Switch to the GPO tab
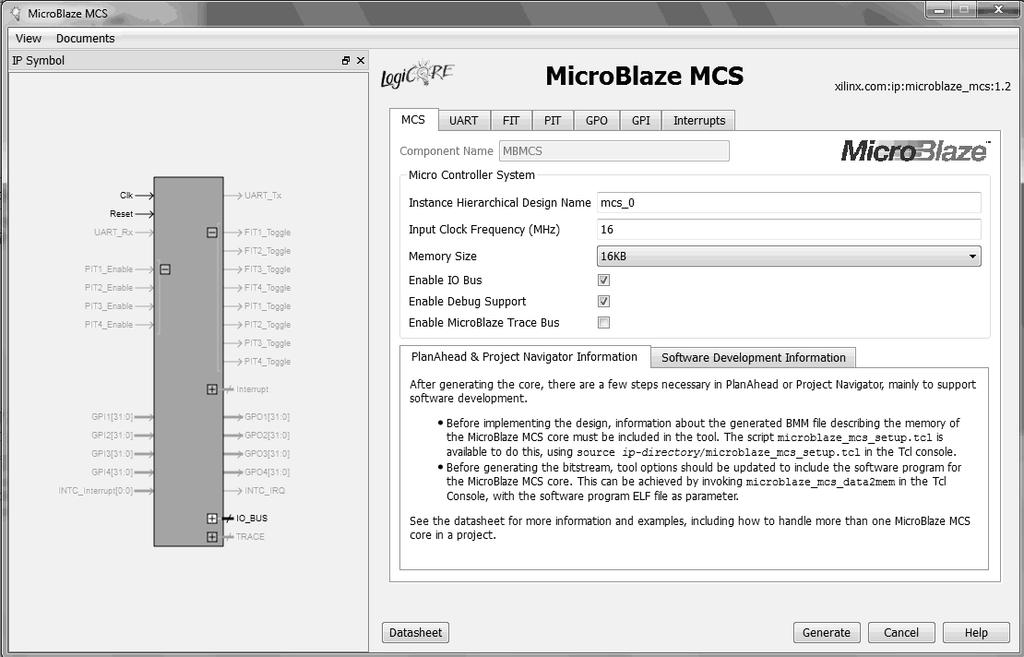Screen dimensions: 1024x657 596,121
